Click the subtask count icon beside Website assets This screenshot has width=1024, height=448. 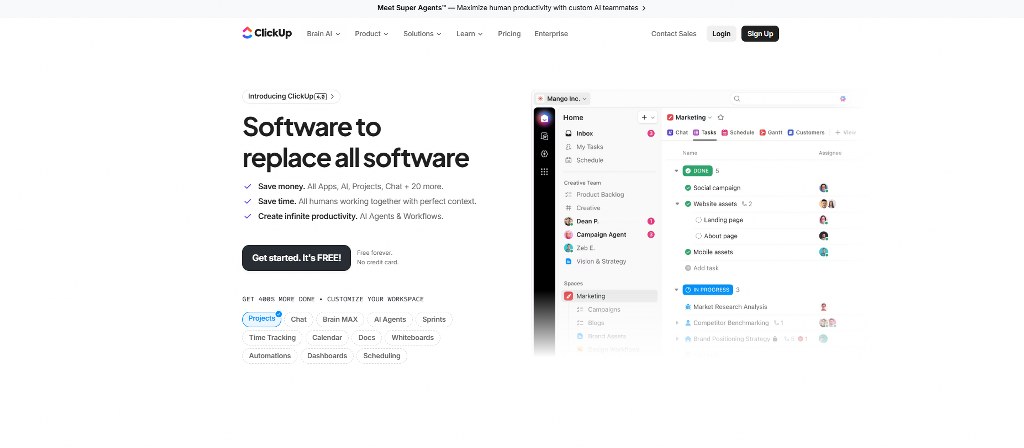click(744, 204)
